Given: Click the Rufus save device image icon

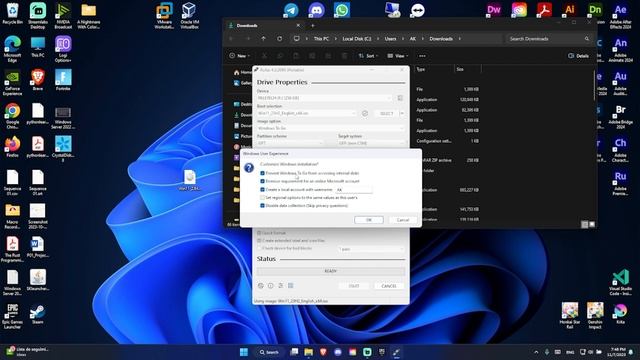Looking at the screenshot, I should (400, 98).
